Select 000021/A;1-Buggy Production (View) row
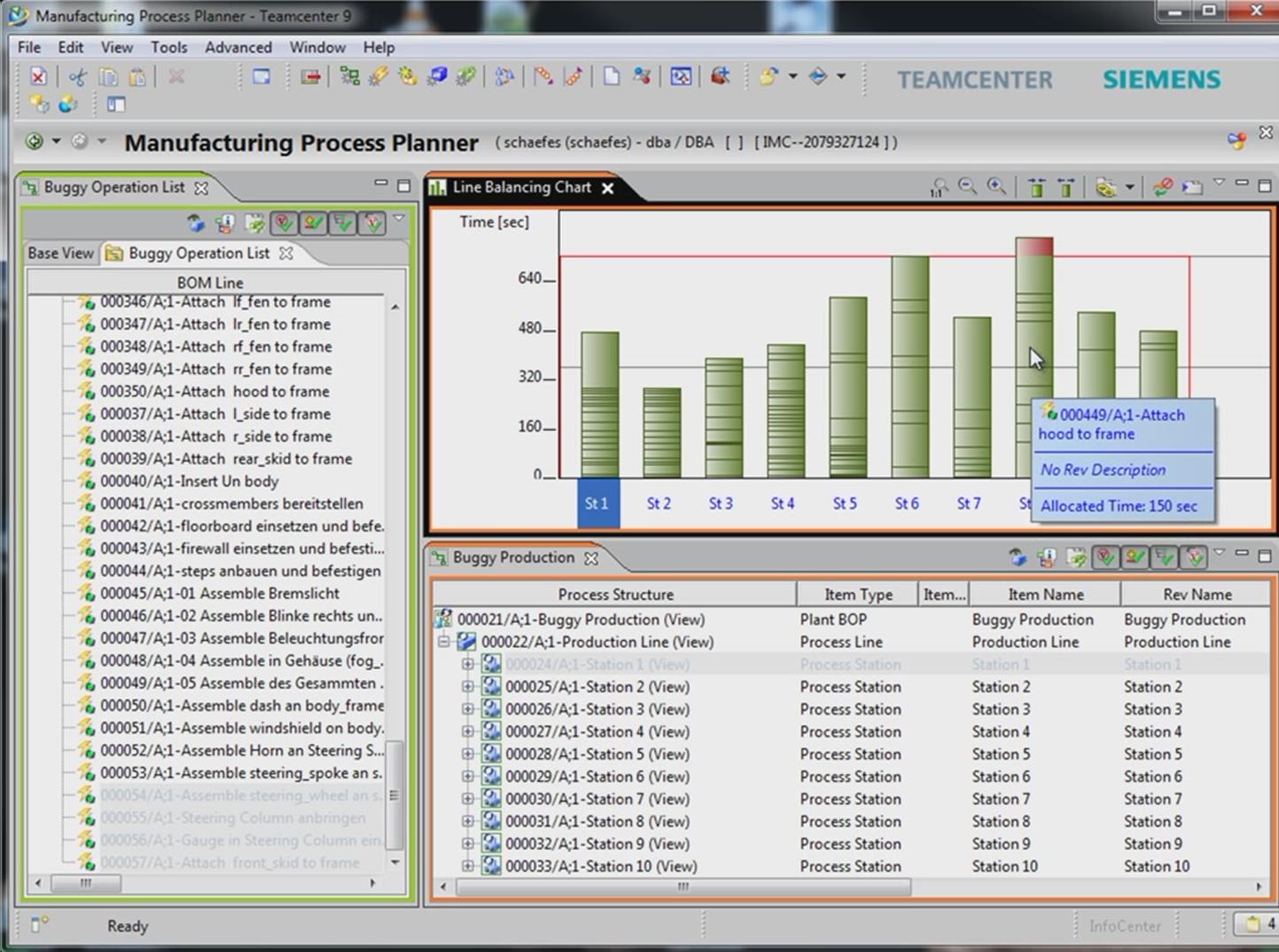The height and width of the screenshot is (952, 1279). coord(581,620)
